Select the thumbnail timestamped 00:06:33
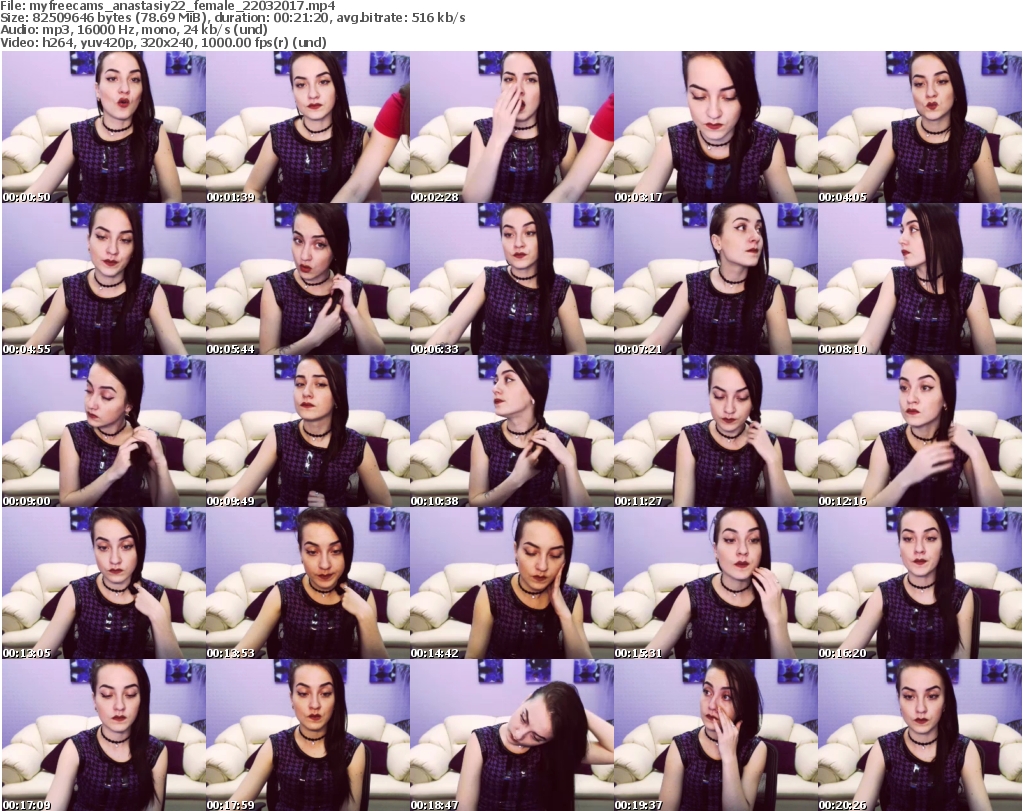1024x811 pixels. 512,279
